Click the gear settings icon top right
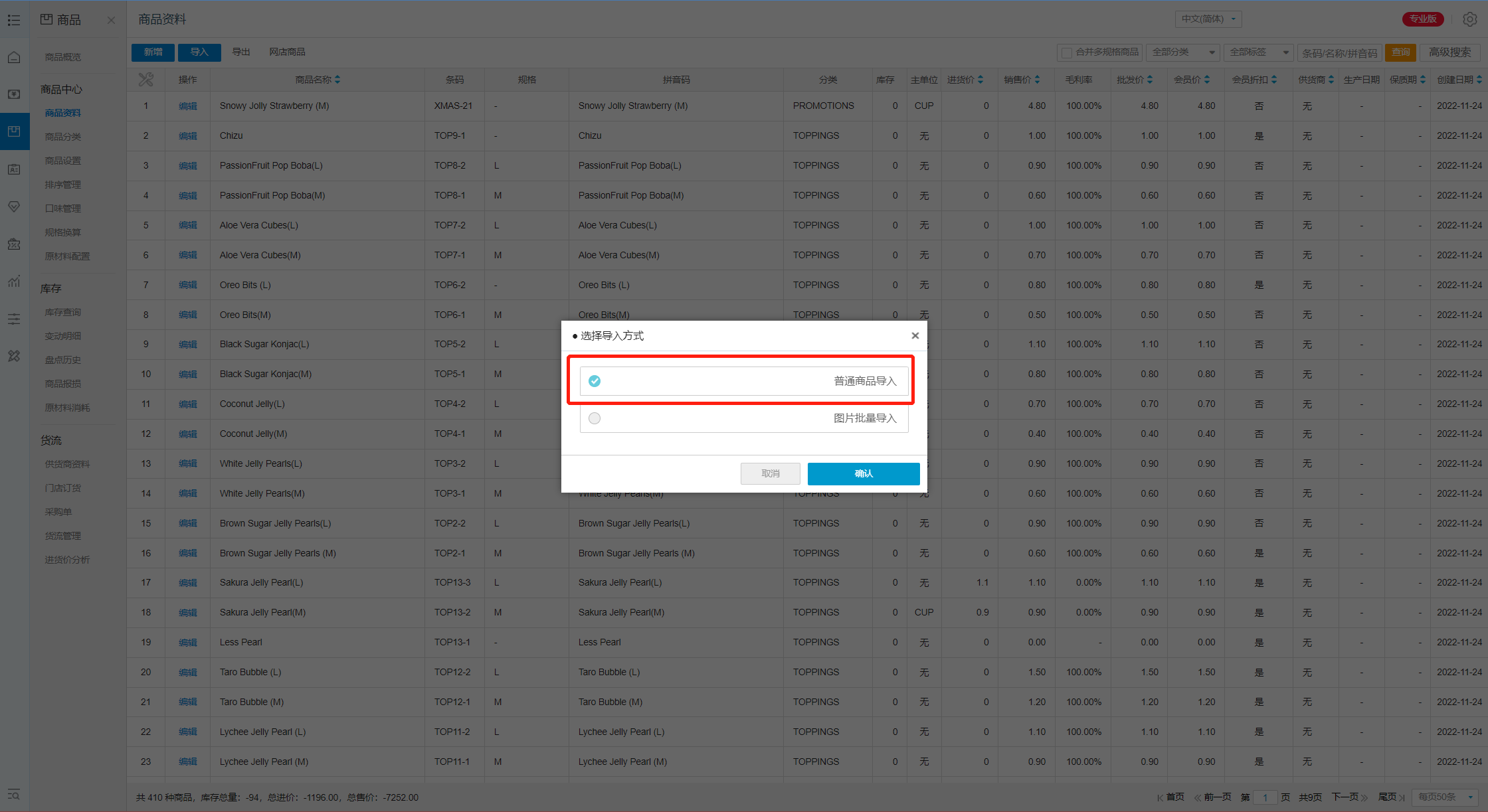This screenshot has height=812, width=1488. click(1469, 19)
